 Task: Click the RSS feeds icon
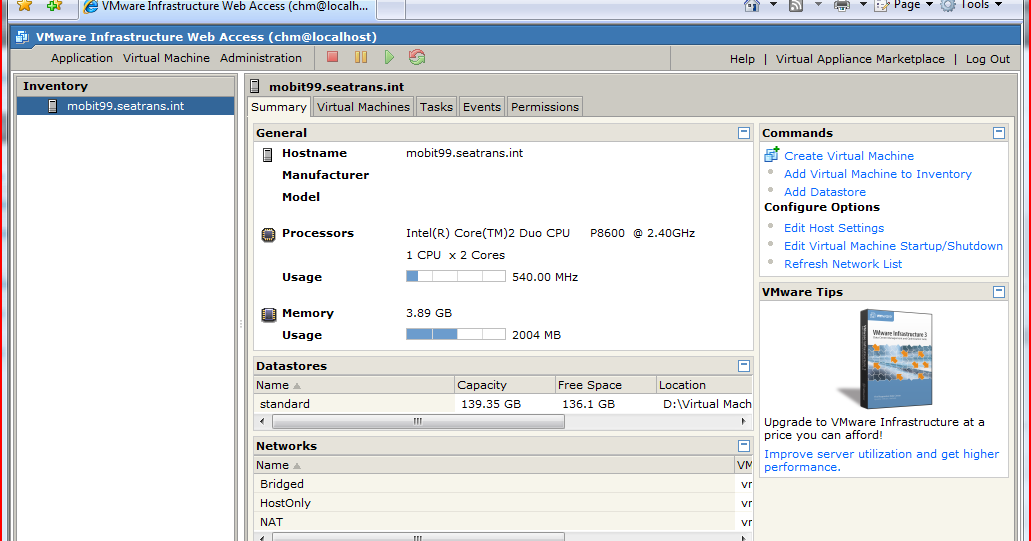796,6
